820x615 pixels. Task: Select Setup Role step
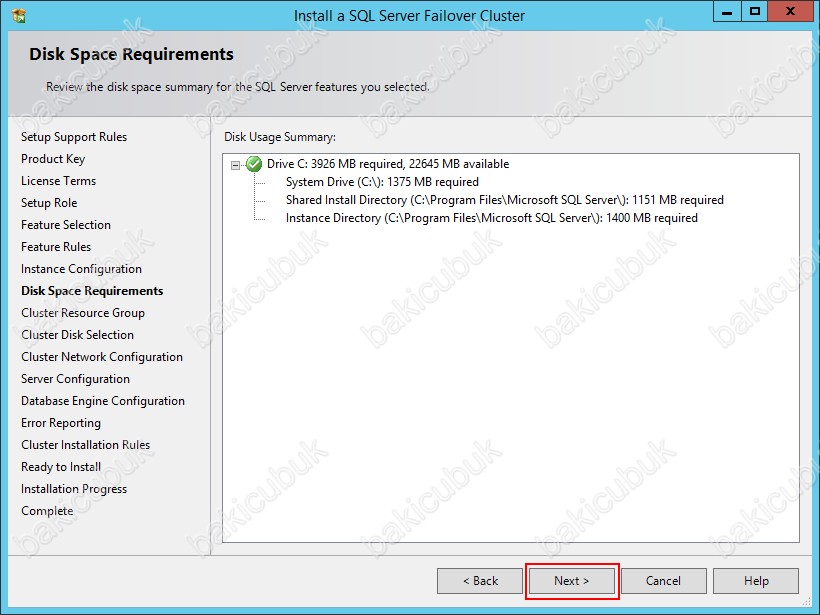coord(49,203)
